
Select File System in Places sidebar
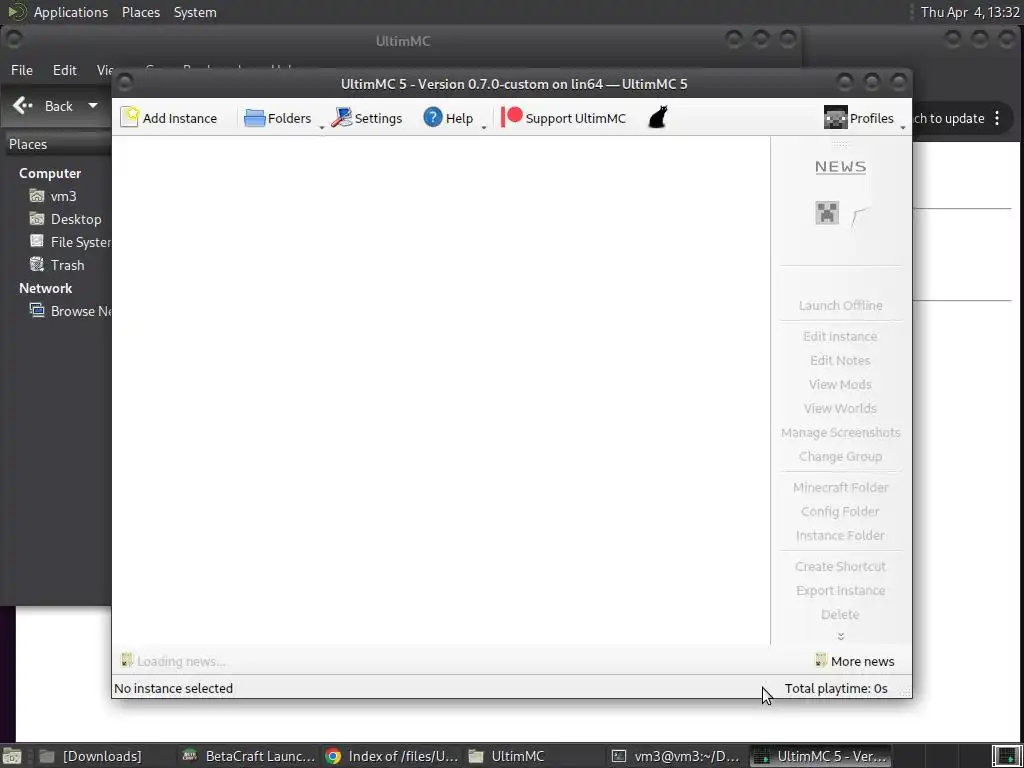point(70,242)
